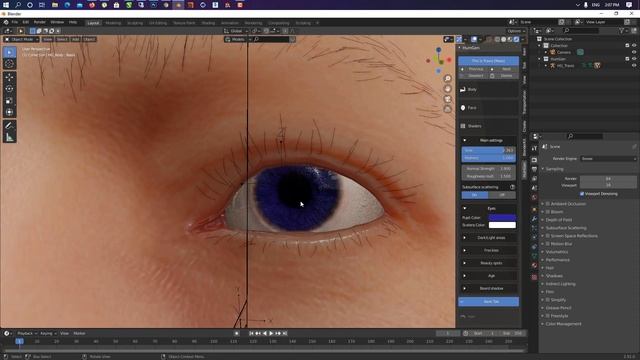Select the Select Box tool
Viewport: 640px width, 360px height.
click(9, 52)
